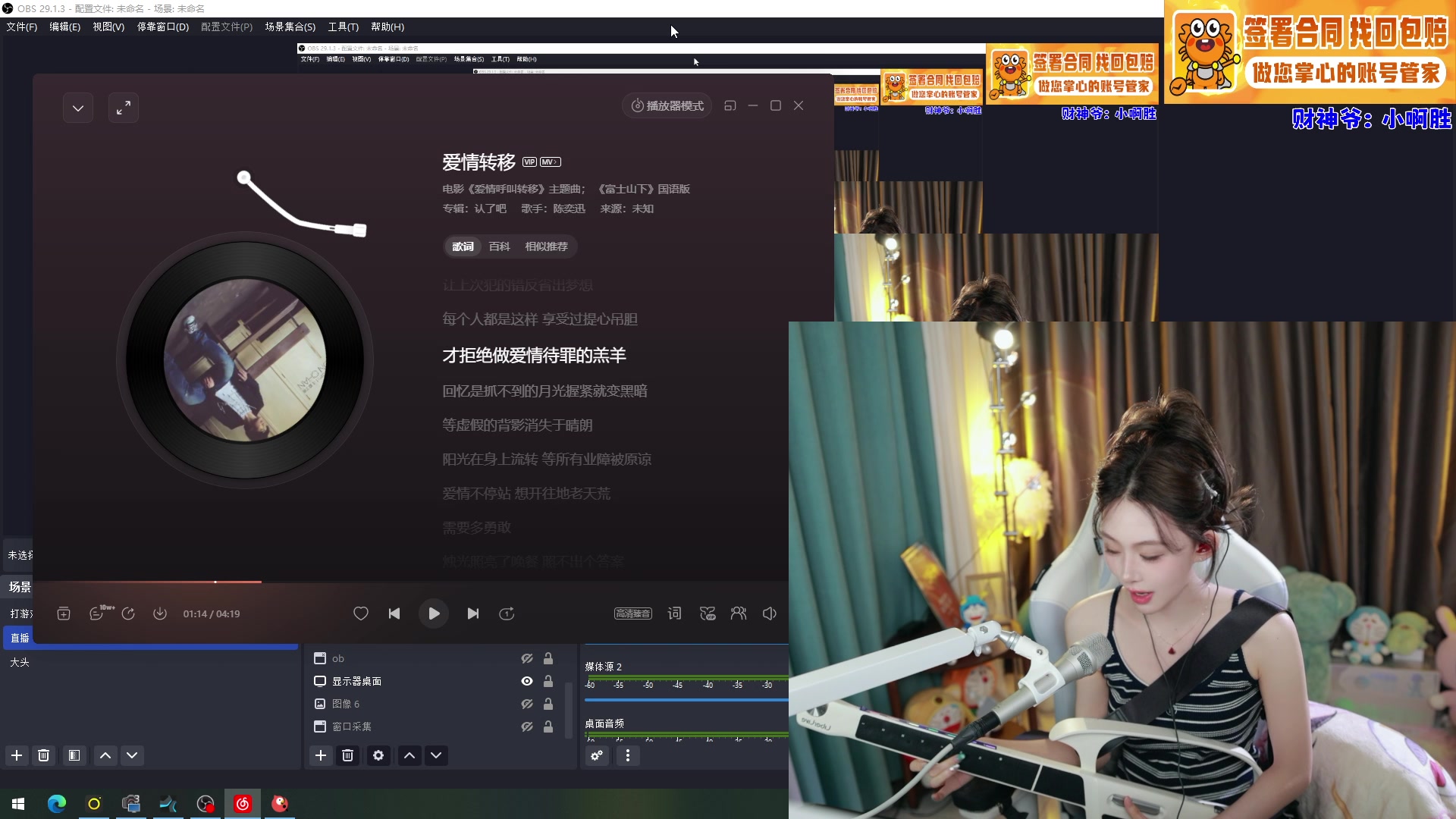This screenshot has width=1456, height=819.
Task: Select the 百科 tab
Action: (499, 246)
